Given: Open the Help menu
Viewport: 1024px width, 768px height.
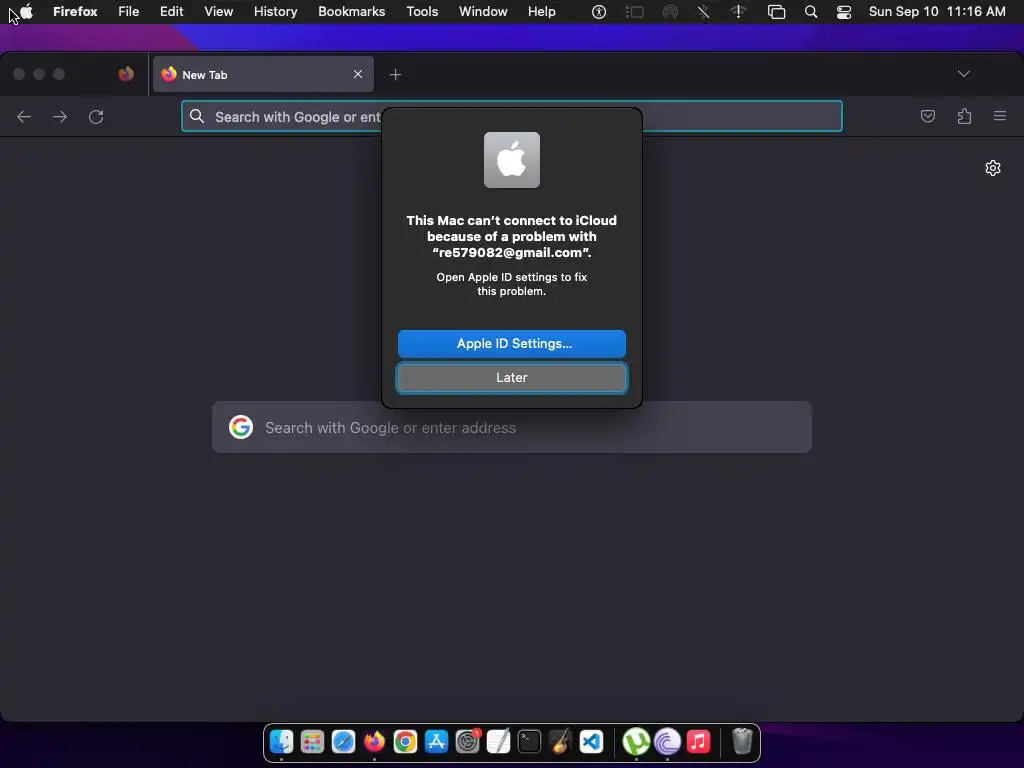Looking at the screenshot, I should 541,12.
